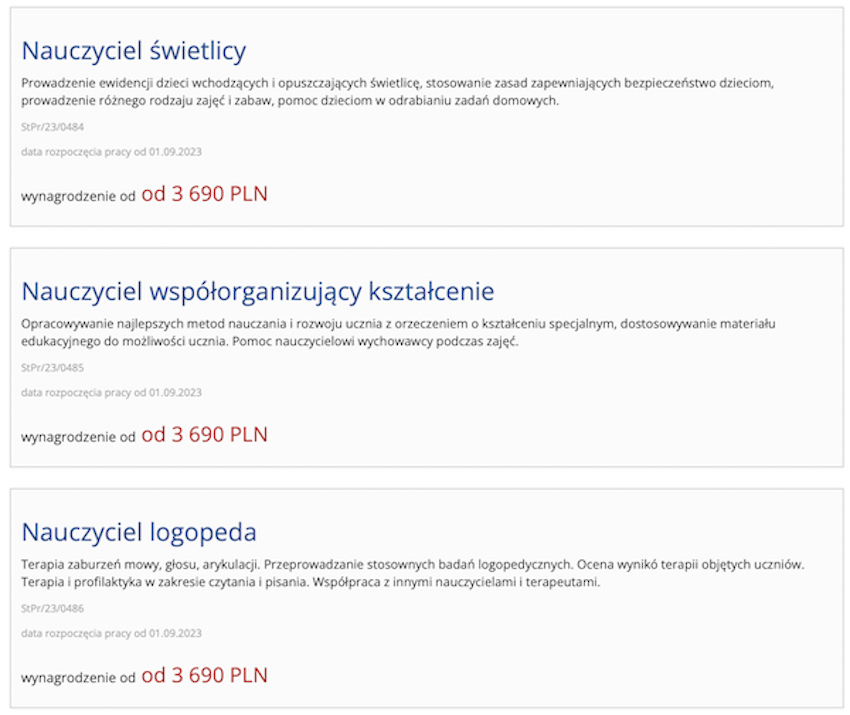Click start date under StPr/23/0486
The image size is (850, 715).
click(x=111, y=633)
